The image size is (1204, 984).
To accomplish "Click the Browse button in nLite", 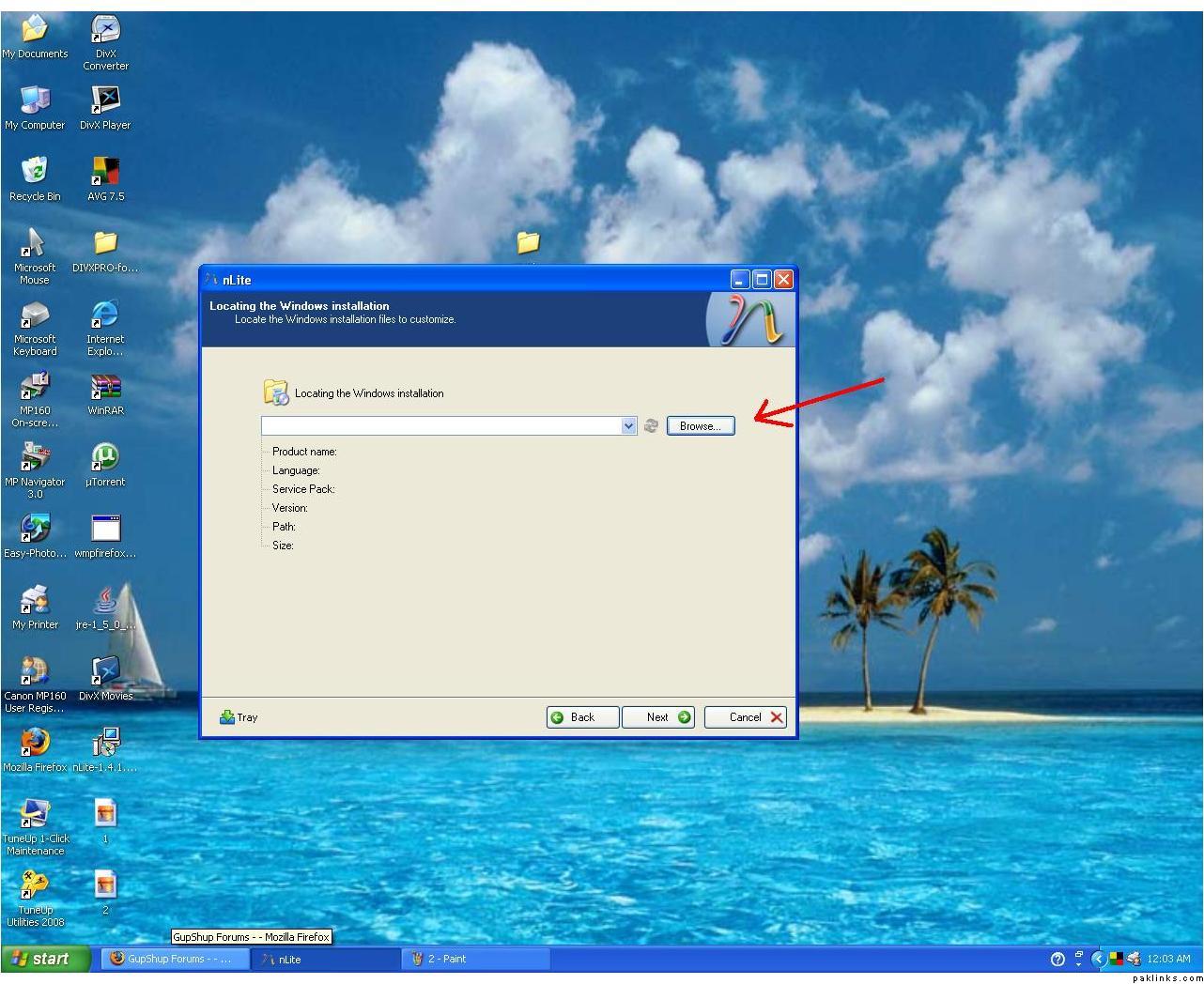I will pos(700,426).
